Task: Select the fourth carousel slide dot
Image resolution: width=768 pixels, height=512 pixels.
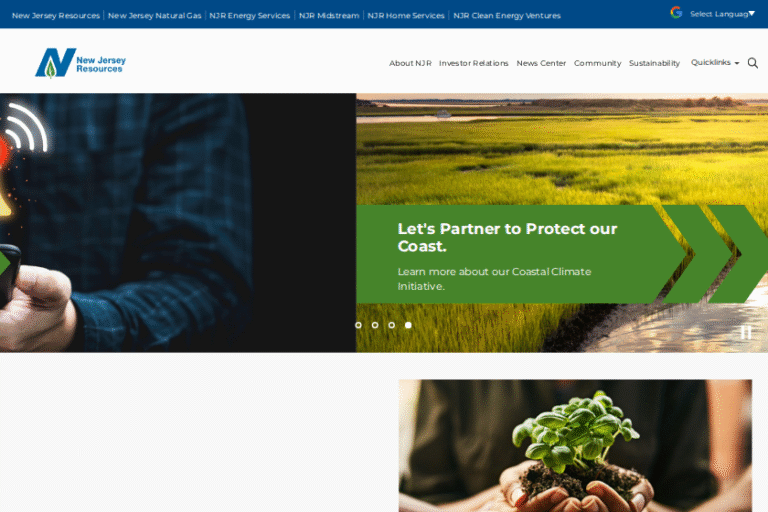Action: pyautogui.click(x=408, y=325)
